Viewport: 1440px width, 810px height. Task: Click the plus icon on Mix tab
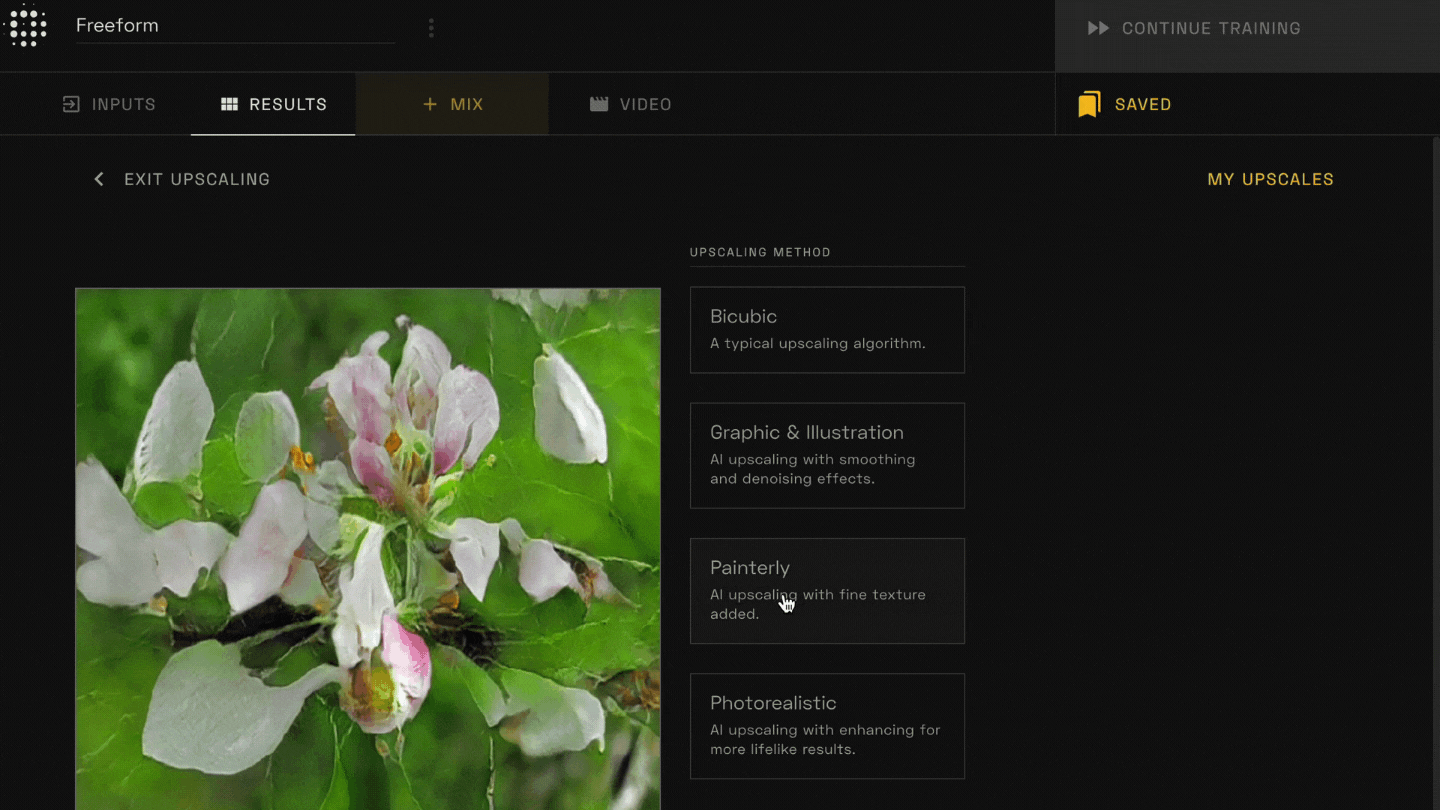coord(430,104)
